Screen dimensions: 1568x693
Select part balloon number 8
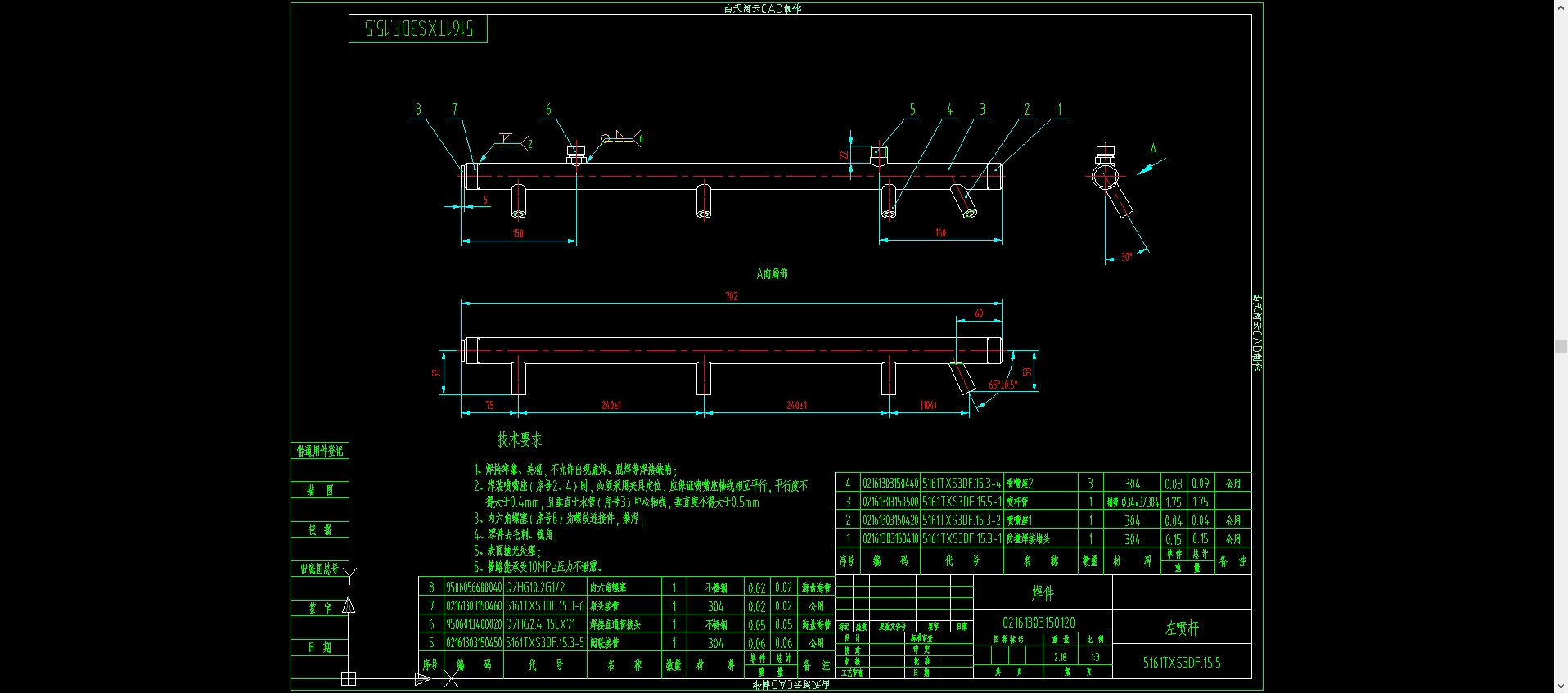click(x=418, y=110)
